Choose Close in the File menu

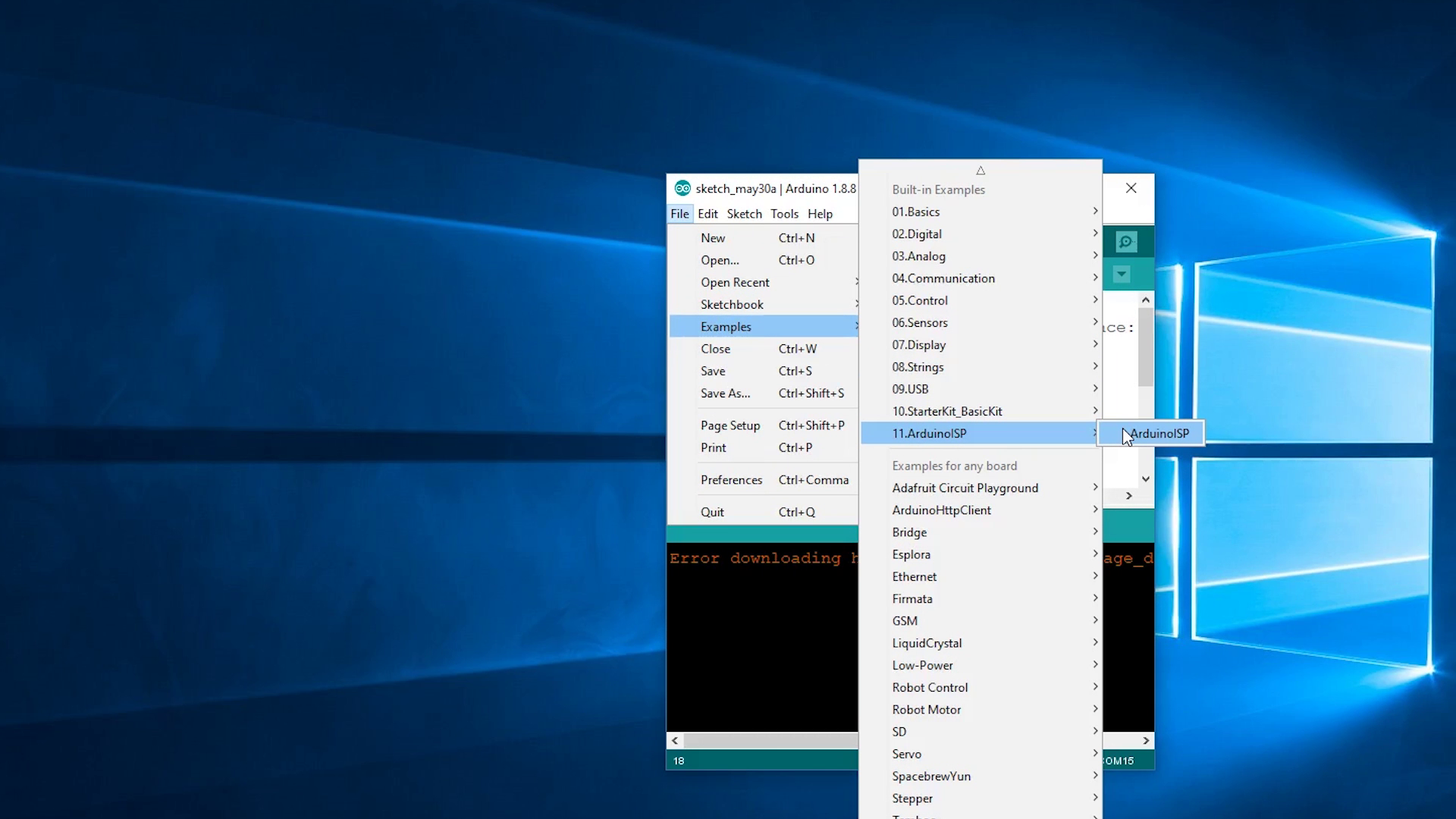pos(764,349)
